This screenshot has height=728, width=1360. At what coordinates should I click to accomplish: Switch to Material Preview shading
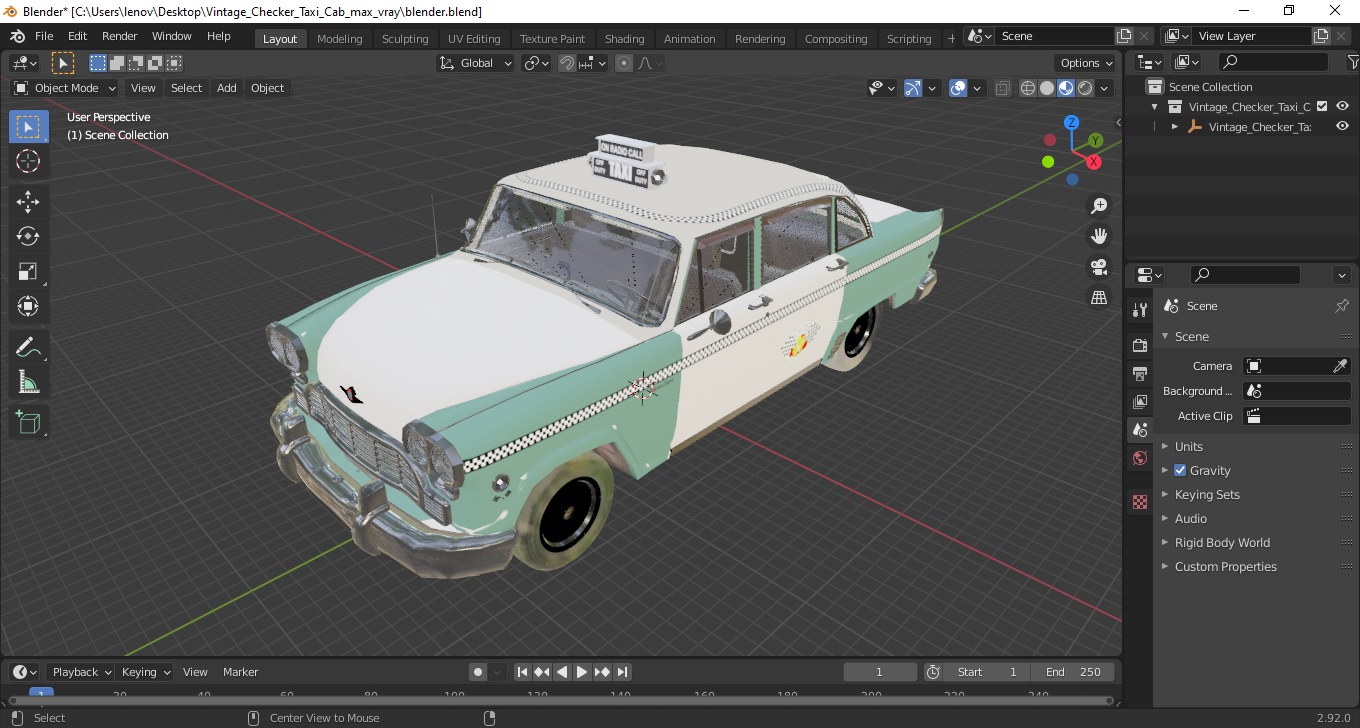click(x=1066, y=88)
